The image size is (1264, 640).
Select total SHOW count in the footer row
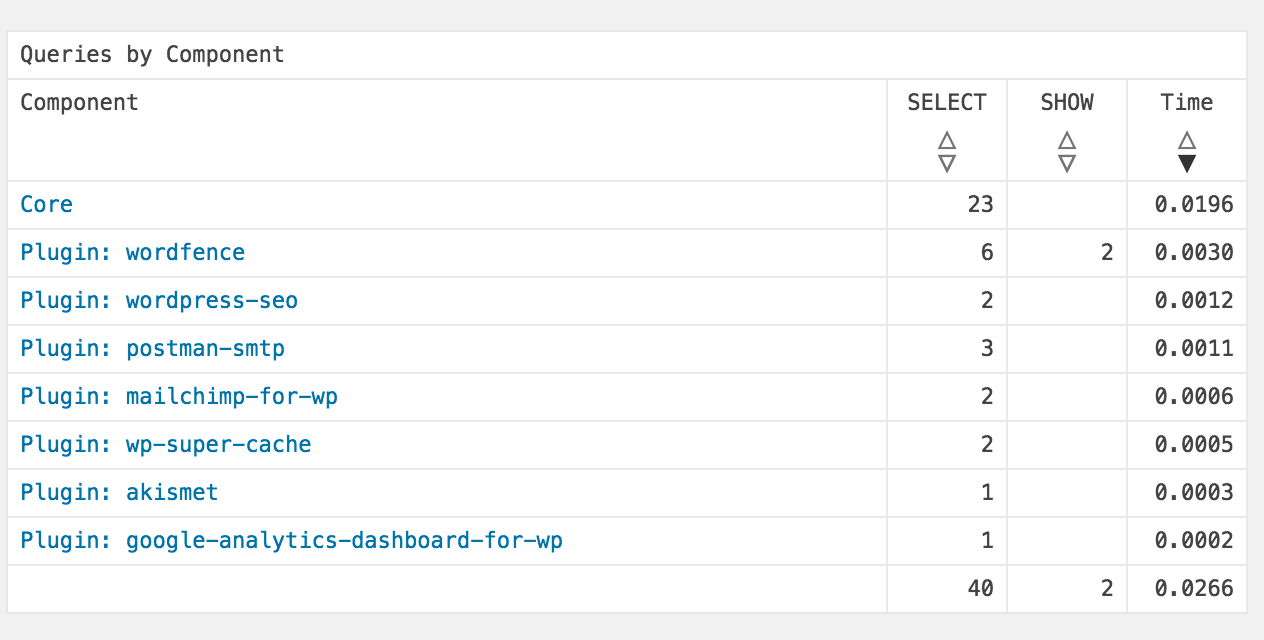point(1107,589)
